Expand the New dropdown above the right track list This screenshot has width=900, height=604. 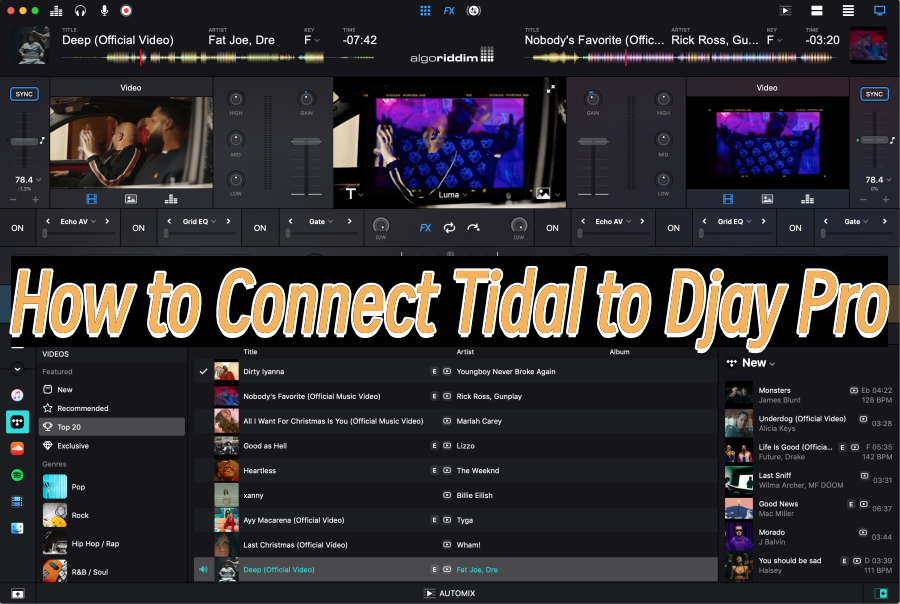(x=758, y=363)
